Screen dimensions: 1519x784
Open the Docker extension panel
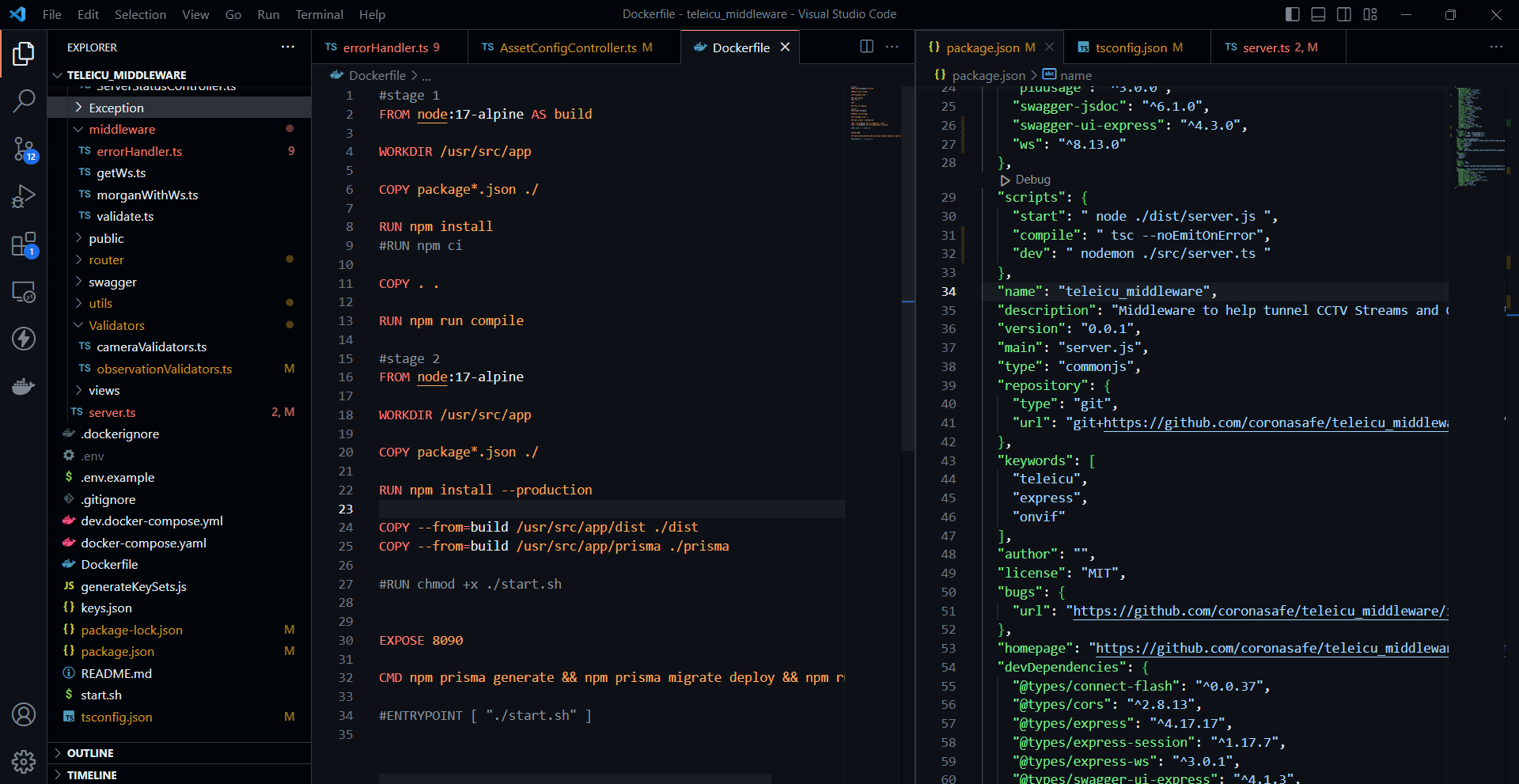(24, 386)
